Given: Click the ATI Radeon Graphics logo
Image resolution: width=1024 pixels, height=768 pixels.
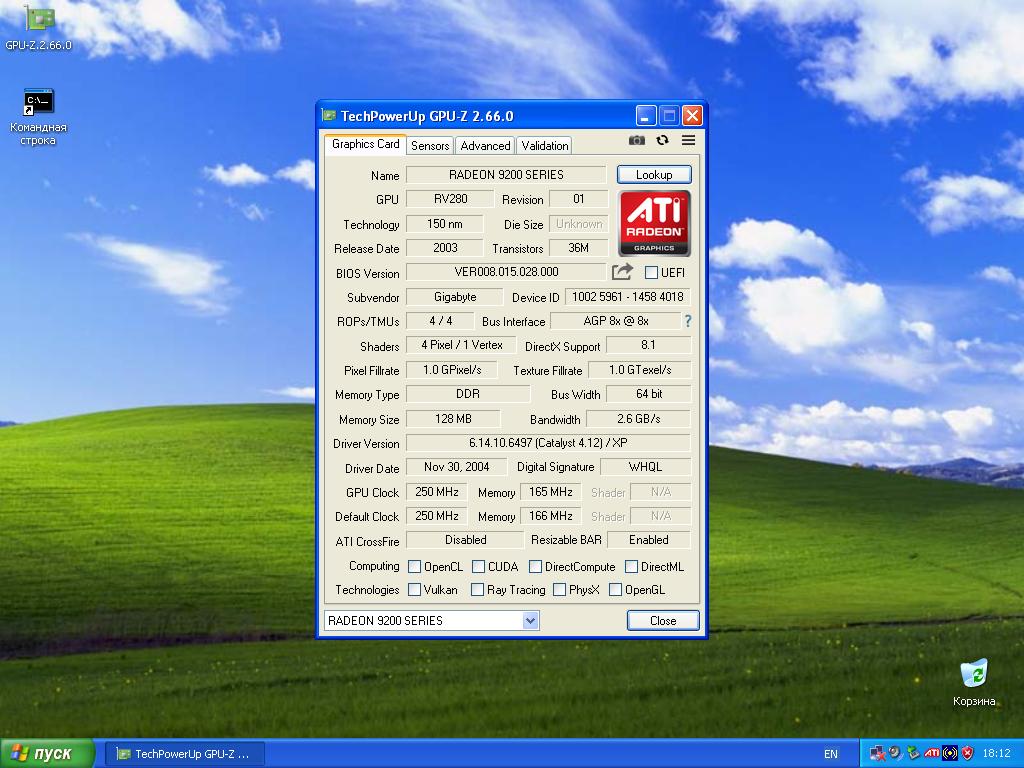Looking at the screenshot, I should (x=654, y=223).
